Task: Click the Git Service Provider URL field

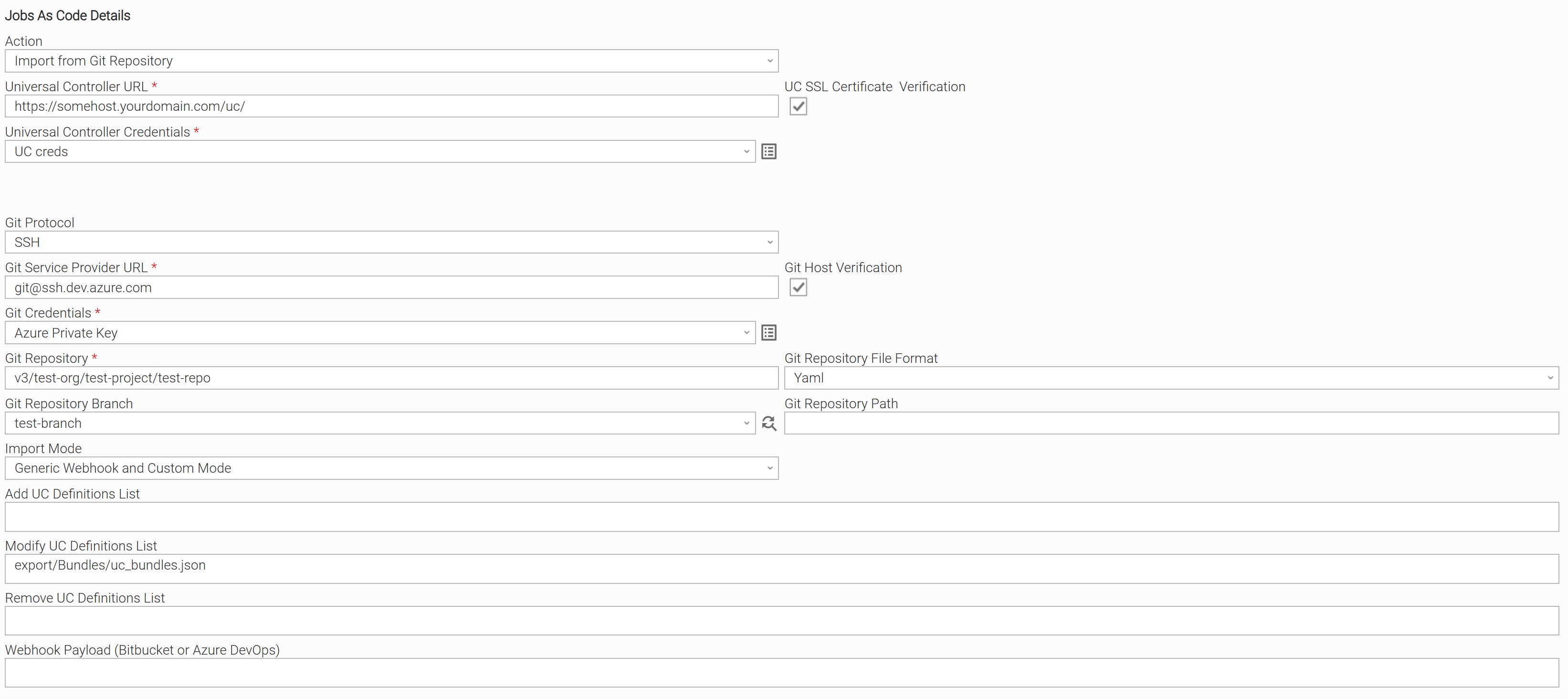Action: [391, 287]
